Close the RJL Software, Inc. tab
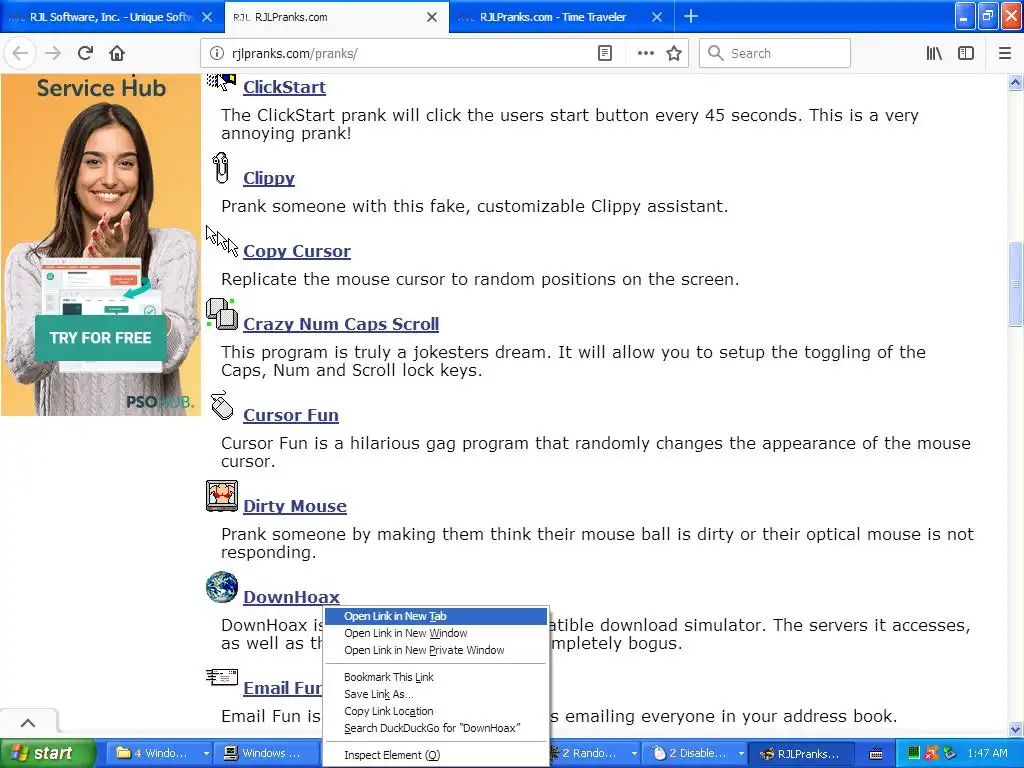The height and width of the screenshot is (768, 1024). pos(207,17)
